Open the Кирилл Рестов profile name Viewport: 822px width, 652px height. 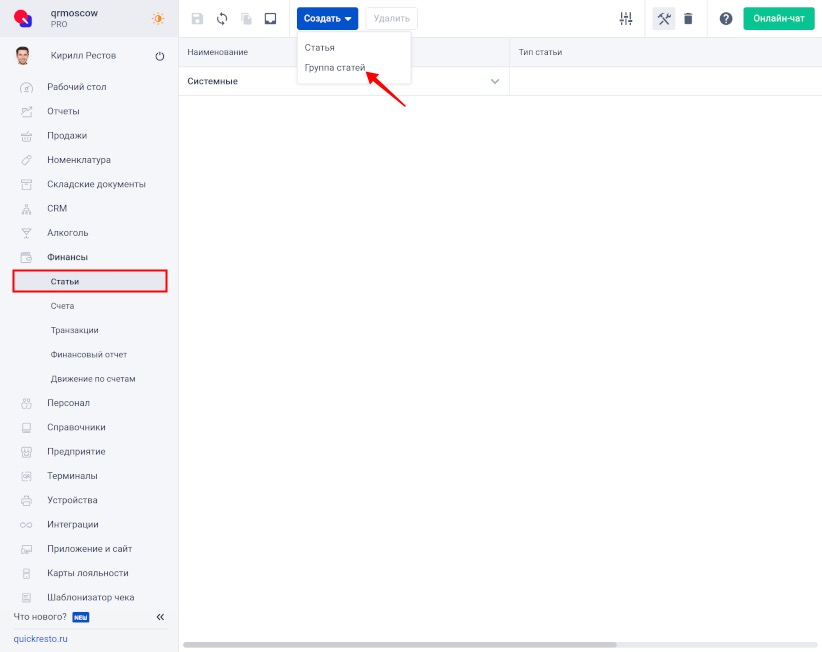point(83,56)
